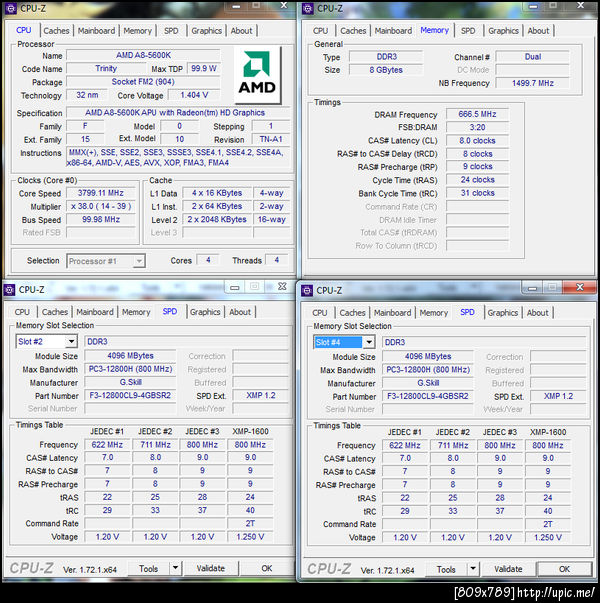Click the DRAM Frequency value 666.5 MHz

tap(477, 114)
